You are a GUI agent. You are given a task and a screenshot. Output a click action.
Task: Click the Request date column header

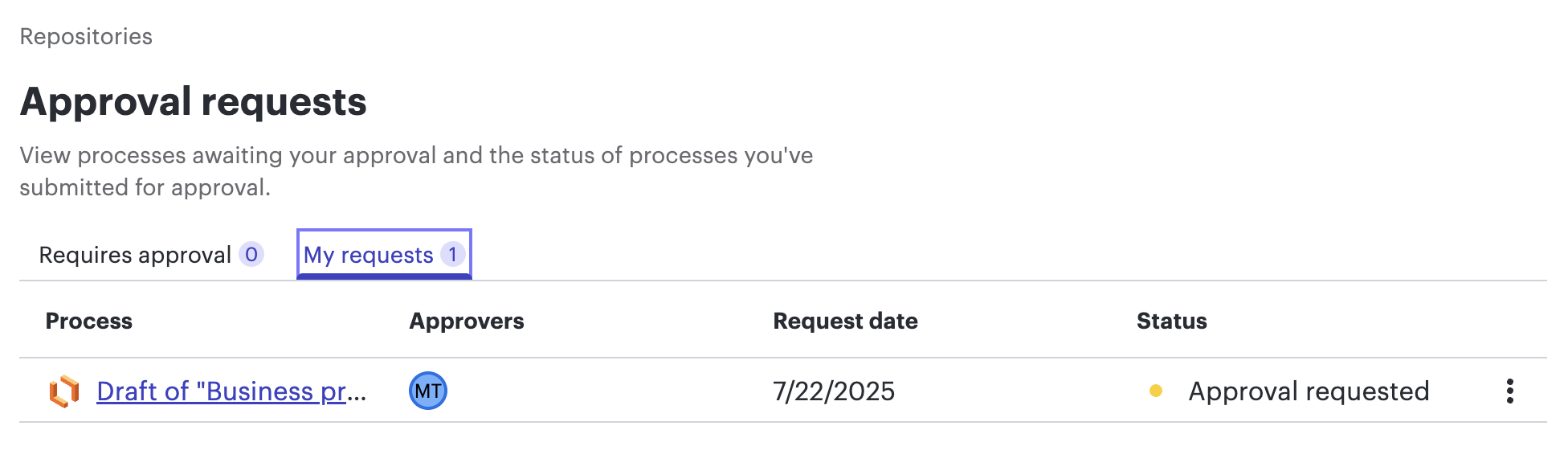click(x=844, y=321)
